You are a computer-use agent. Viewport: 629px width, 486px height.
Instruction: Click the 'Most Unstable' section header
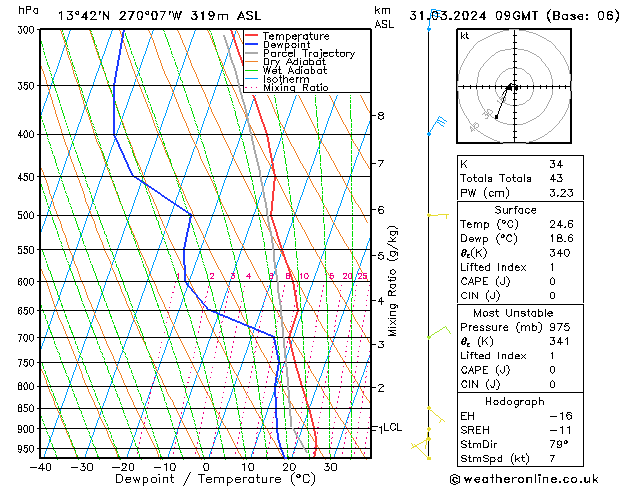pos(513,313)
